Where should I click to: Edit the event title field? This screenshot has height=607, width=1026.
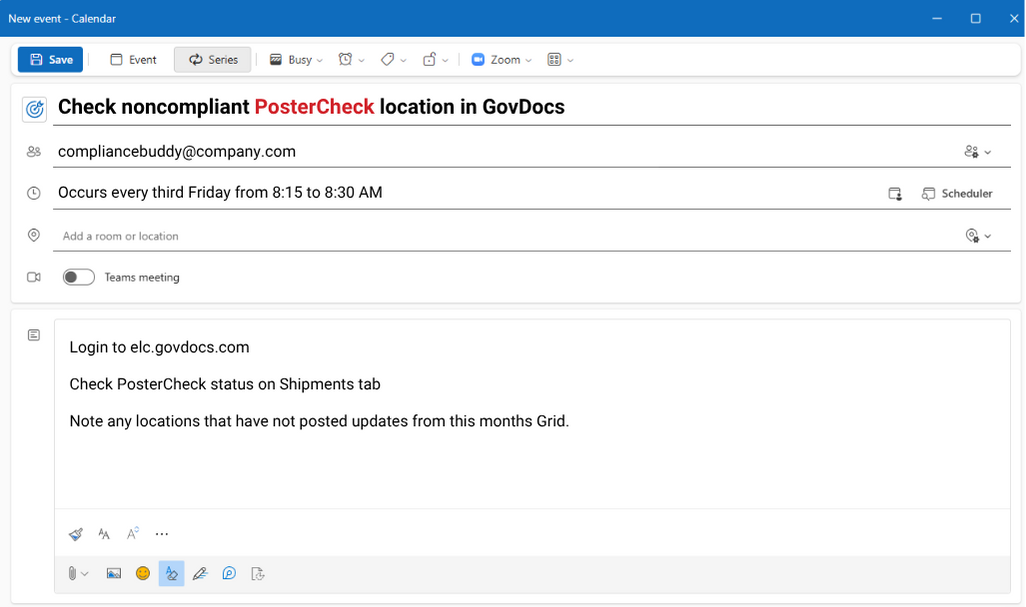click(531, 107)
